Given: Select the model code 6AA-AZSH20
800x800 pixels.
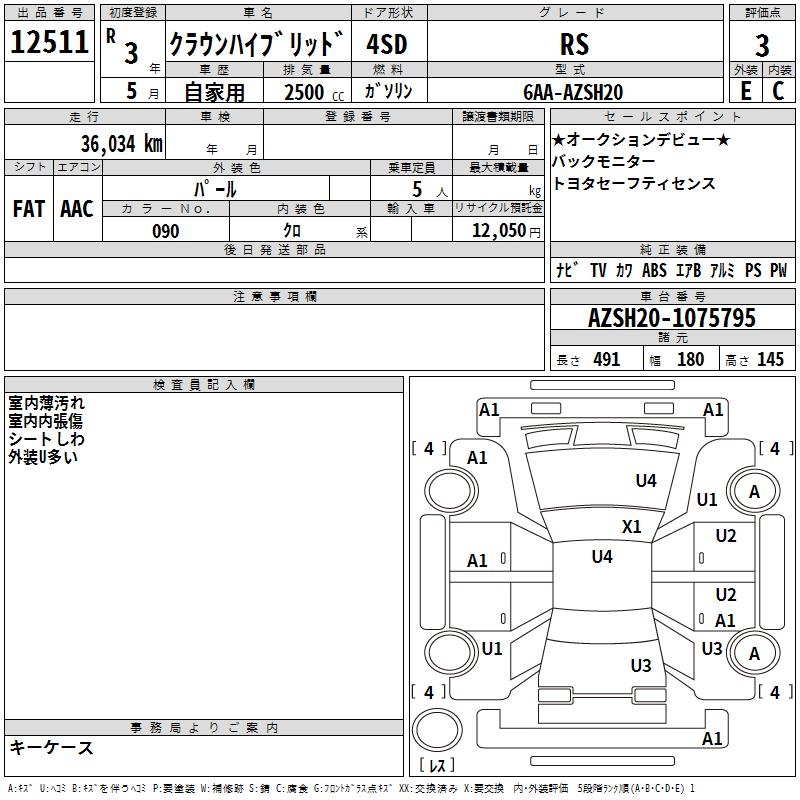Looking at the screenshot, I should pyautogui.click(x=574, y=91).
